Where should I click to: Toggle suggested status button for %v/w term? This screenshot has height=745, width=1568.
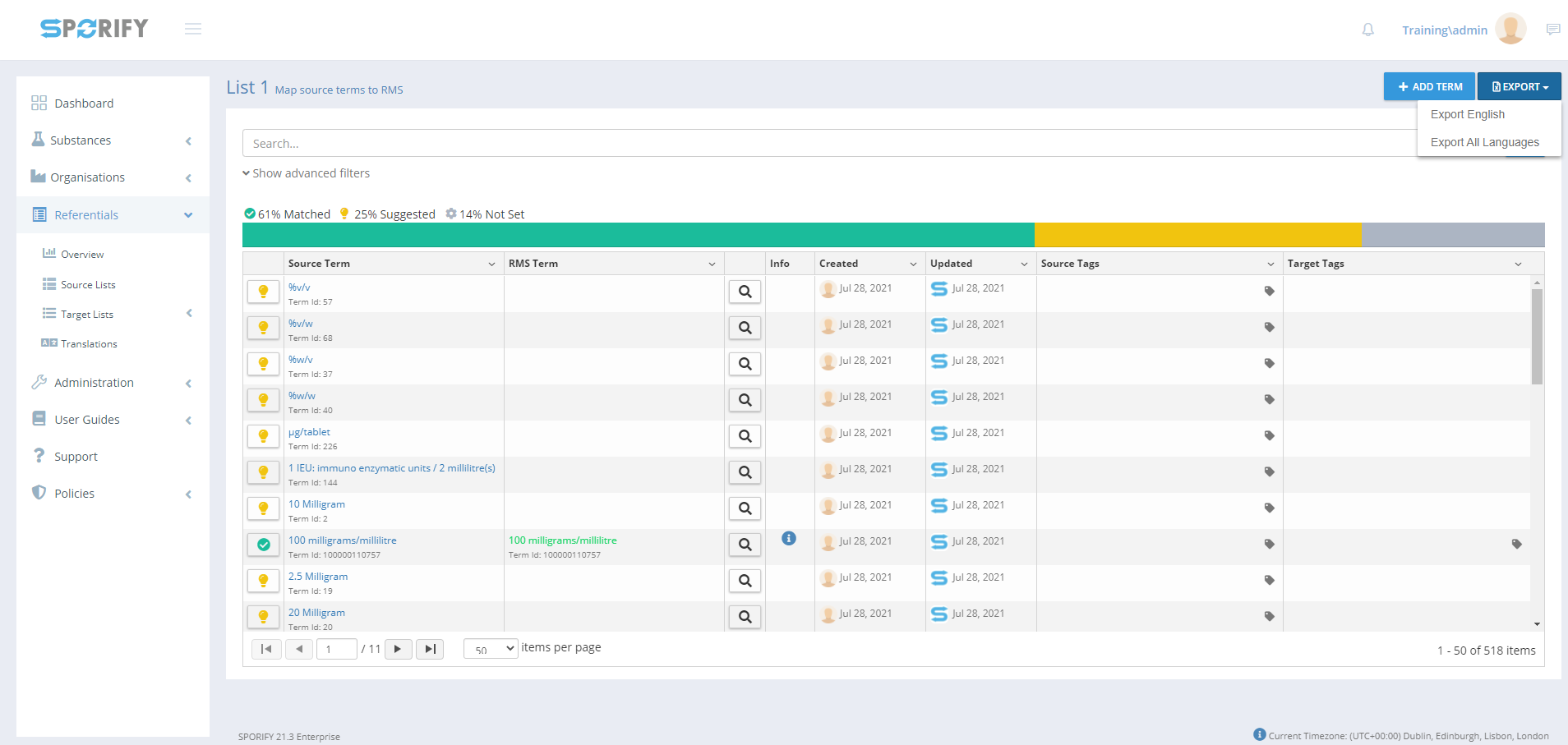[263, 328]
